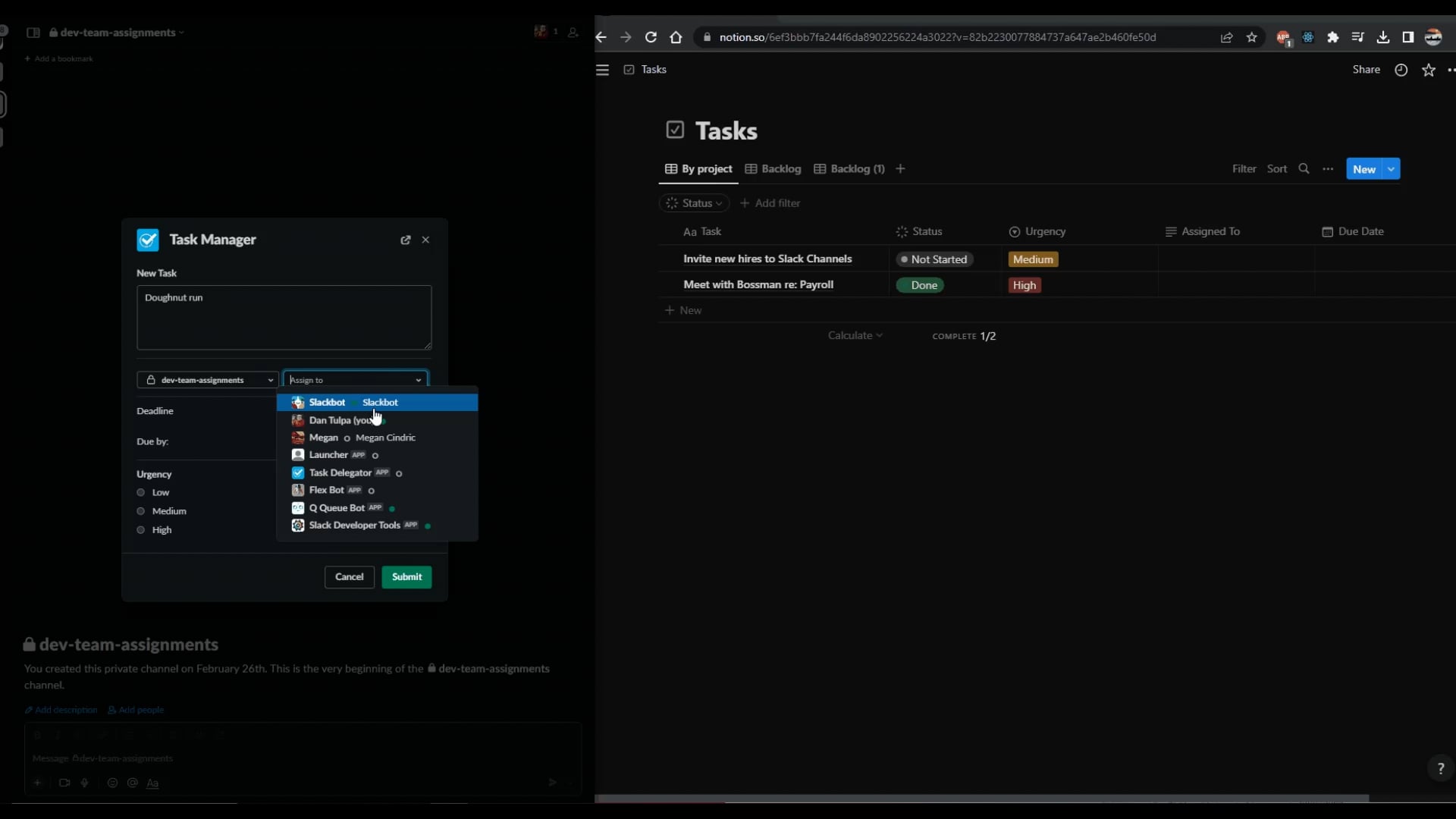This screenshot has width=1456, height=819.
Task: Click the Add people link in the channel
Action: tap(141, 710)
